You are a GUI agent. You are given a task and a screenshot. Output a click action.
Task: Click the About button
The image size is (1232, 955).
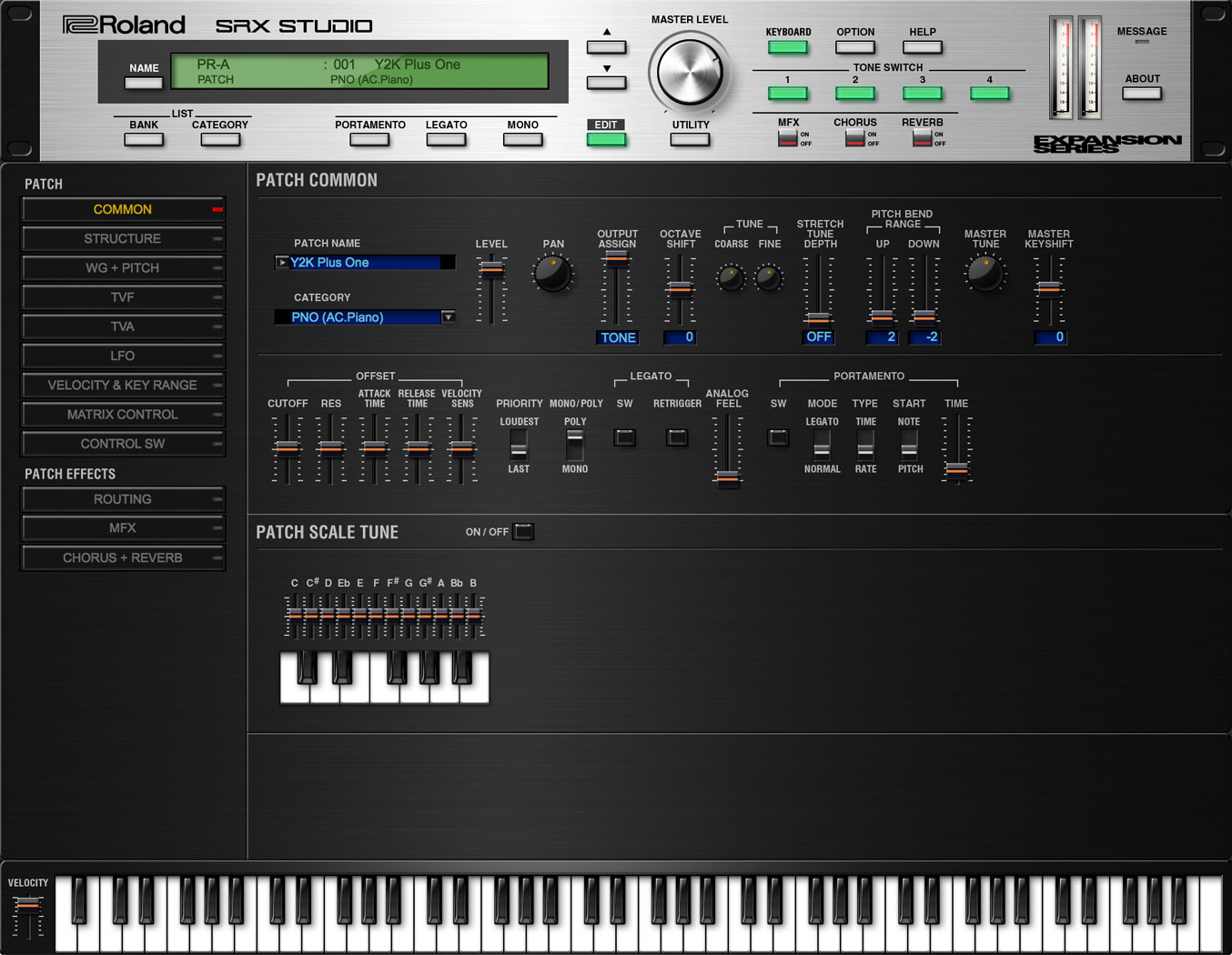click(1141, 94)
